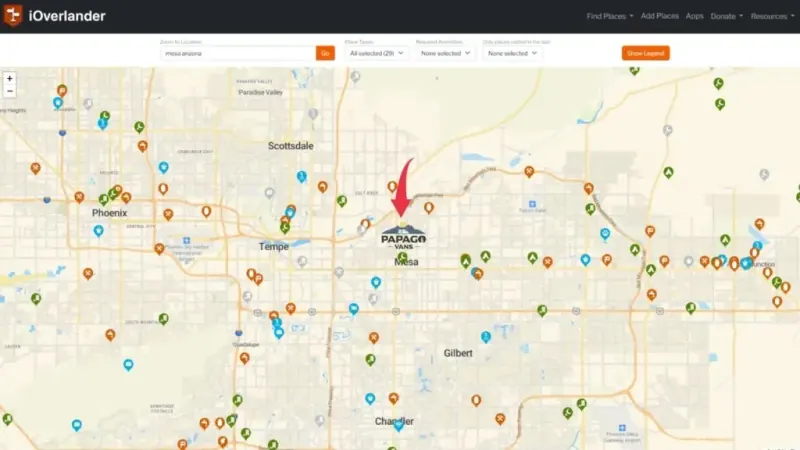The width and height of the screenshot is (800, 450).
Task: Zoom in on the map
Action: coord(10,79)
